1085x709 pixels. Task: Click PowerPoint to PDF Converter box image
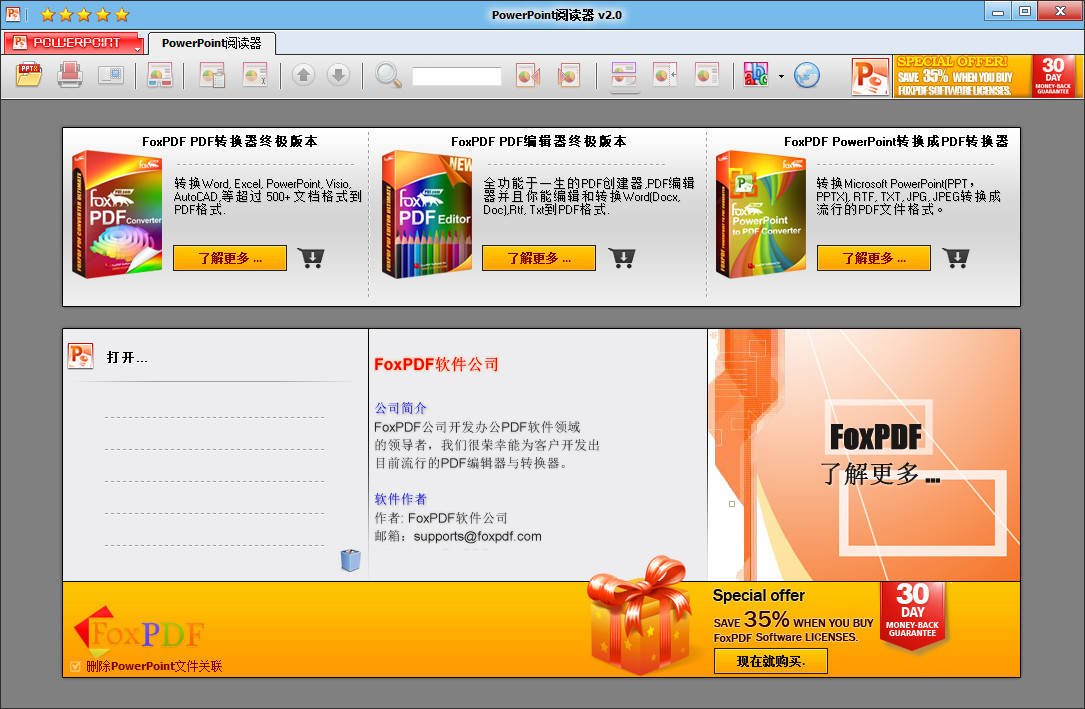pyautogui.click(x=760, y=214)
